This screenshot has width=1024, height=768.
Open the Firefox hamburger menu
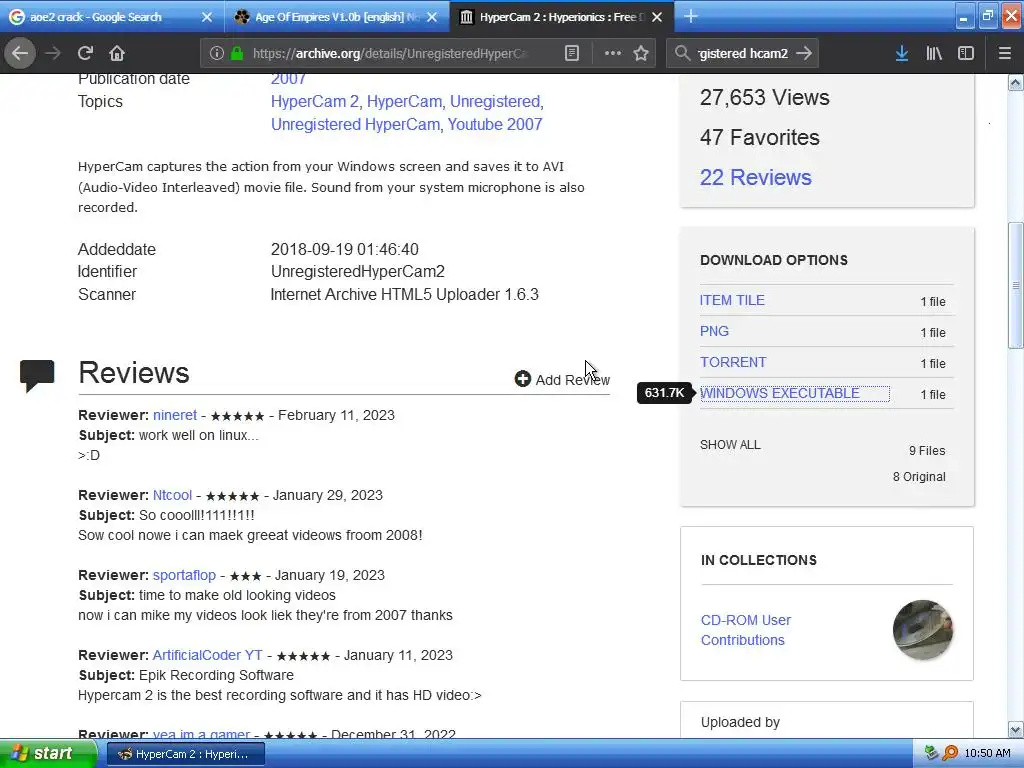1004,54
